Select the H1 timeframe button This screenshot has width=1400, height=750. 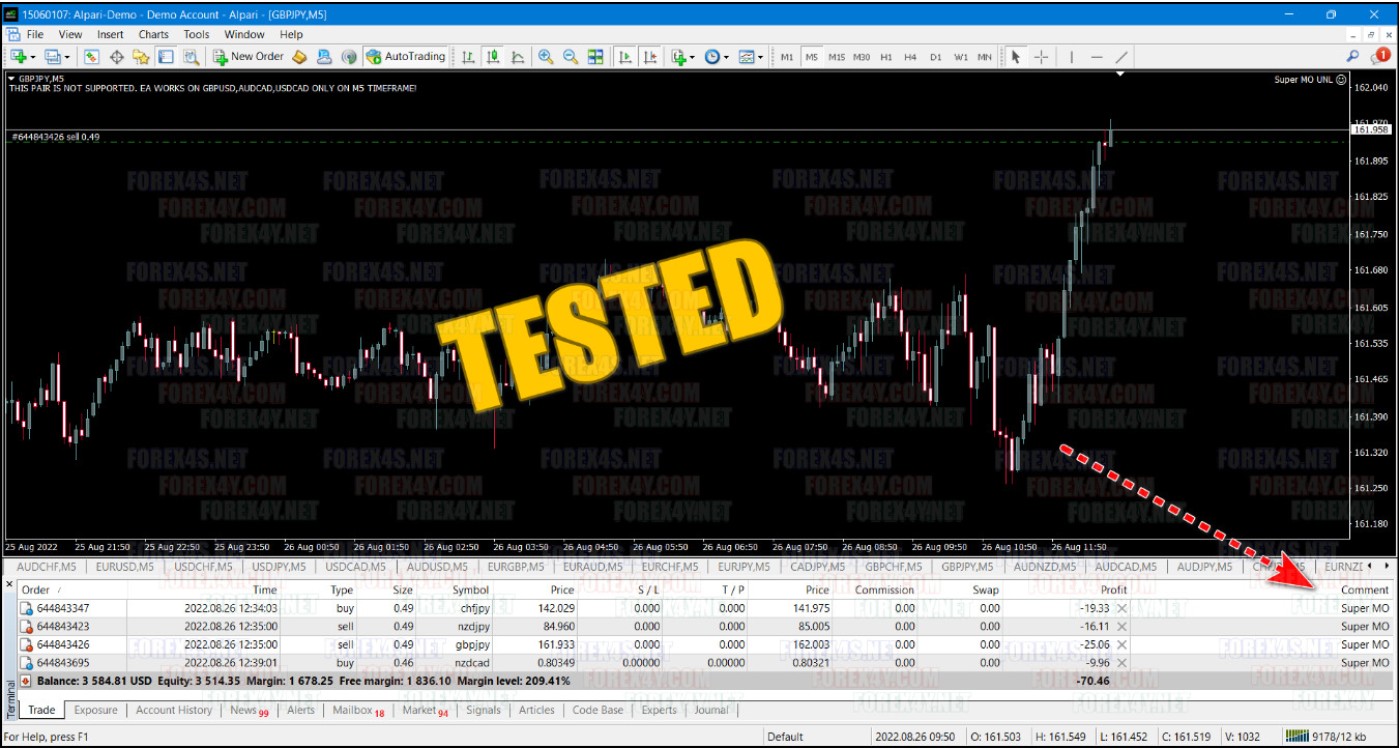click(x=886, y=57)
